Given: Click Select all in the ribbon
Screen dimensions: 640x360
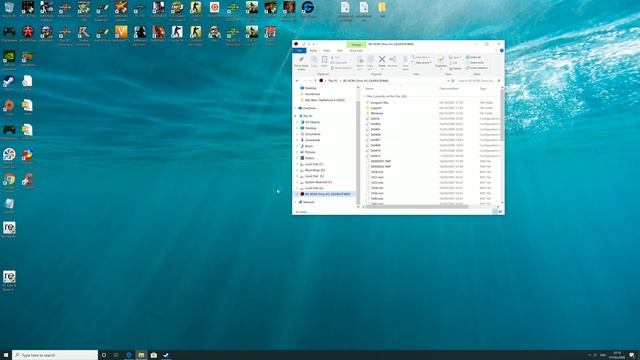Looking at the screenshot, I should click(x=473, y=58).
